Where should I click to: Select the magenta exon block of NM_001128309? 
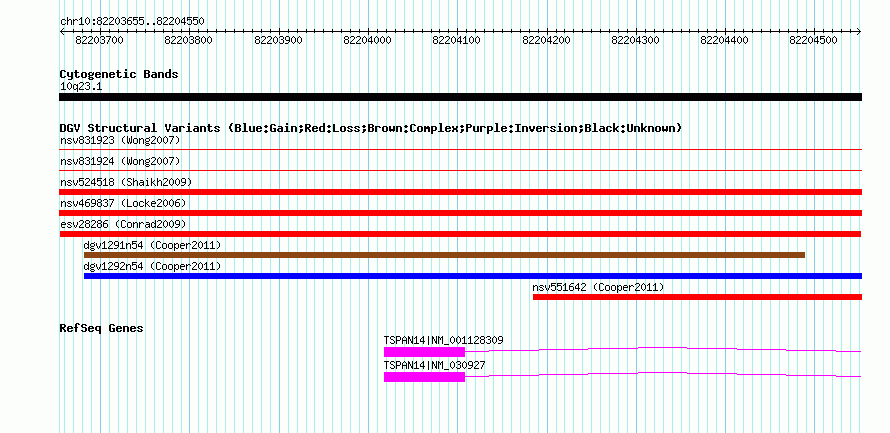pyautogui.click(x=425, y=352)
